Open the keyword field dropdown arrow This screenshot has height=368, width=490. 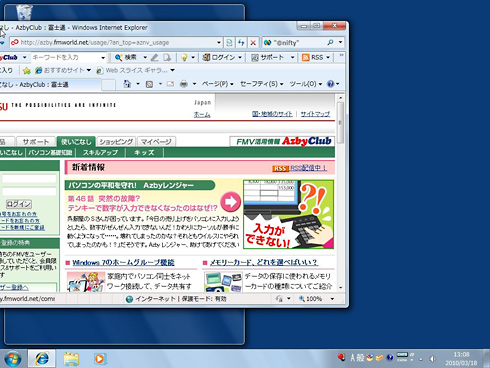point(103,58)
